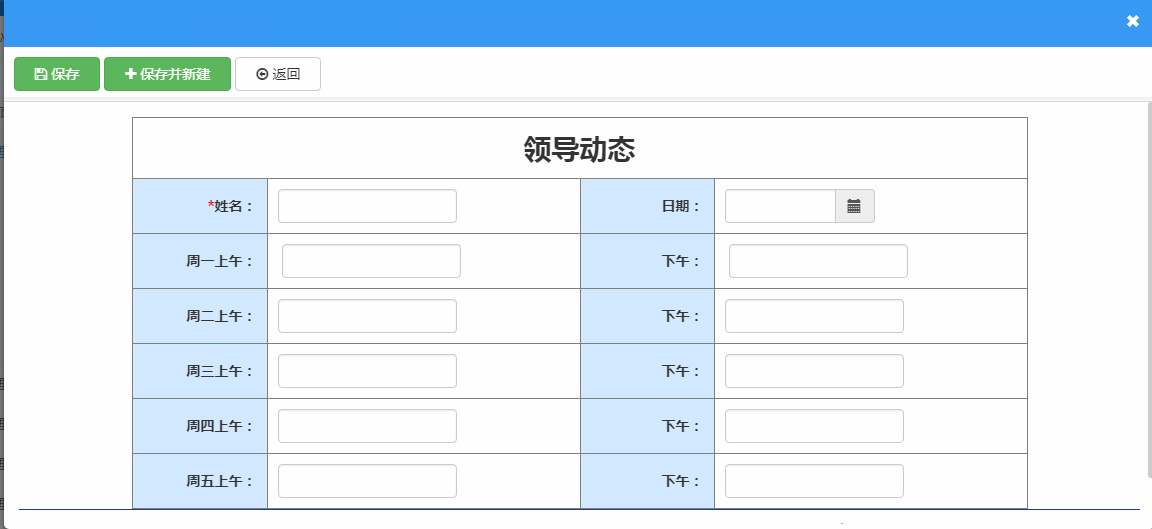Select the 周一上午 input box

pyautogui.click(x=371, y=261)
